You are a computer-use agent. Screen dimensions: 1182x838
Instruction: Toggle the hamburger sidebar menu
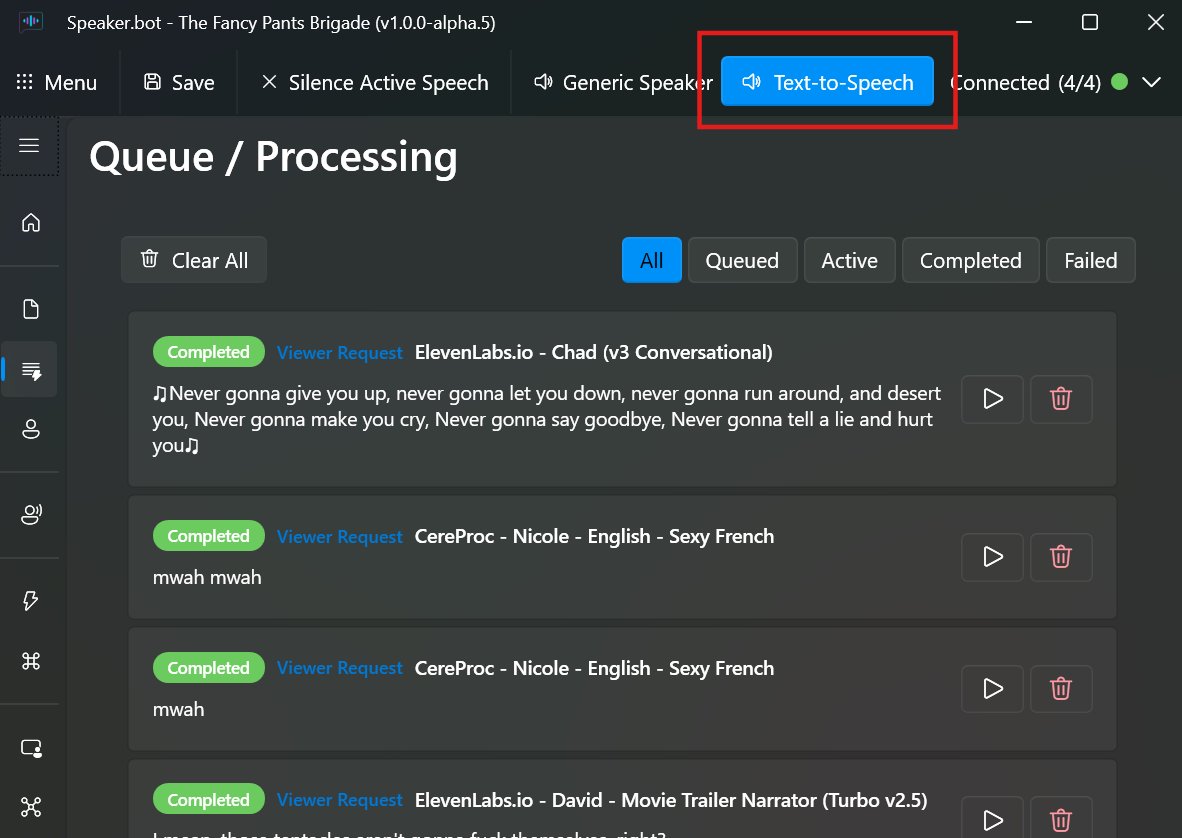(x=29, y=145)
